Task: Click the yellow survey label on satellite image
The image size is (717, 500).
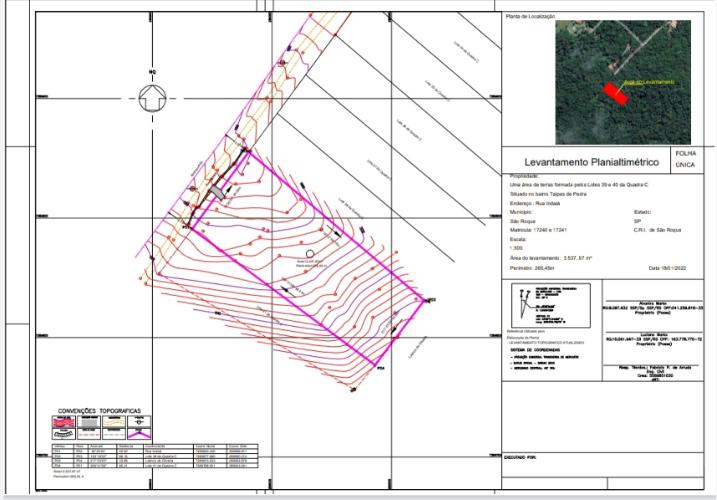Action: (647, 81)
